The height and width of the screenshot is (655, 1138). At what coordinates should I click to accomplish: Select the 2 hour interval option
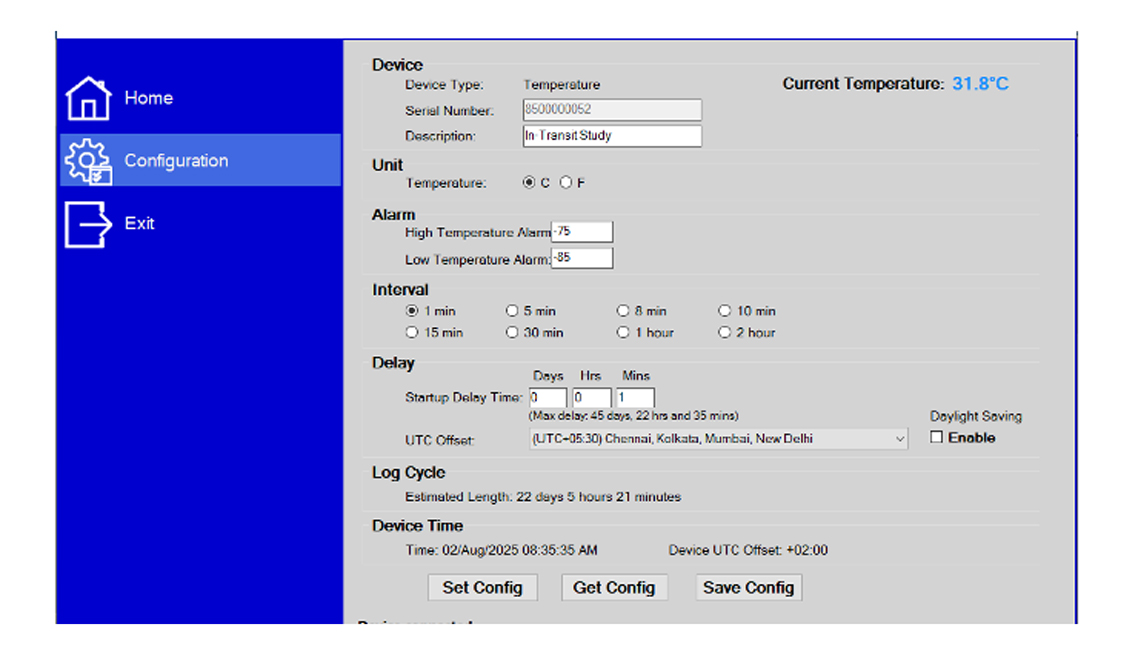click(x=725, y=333)
